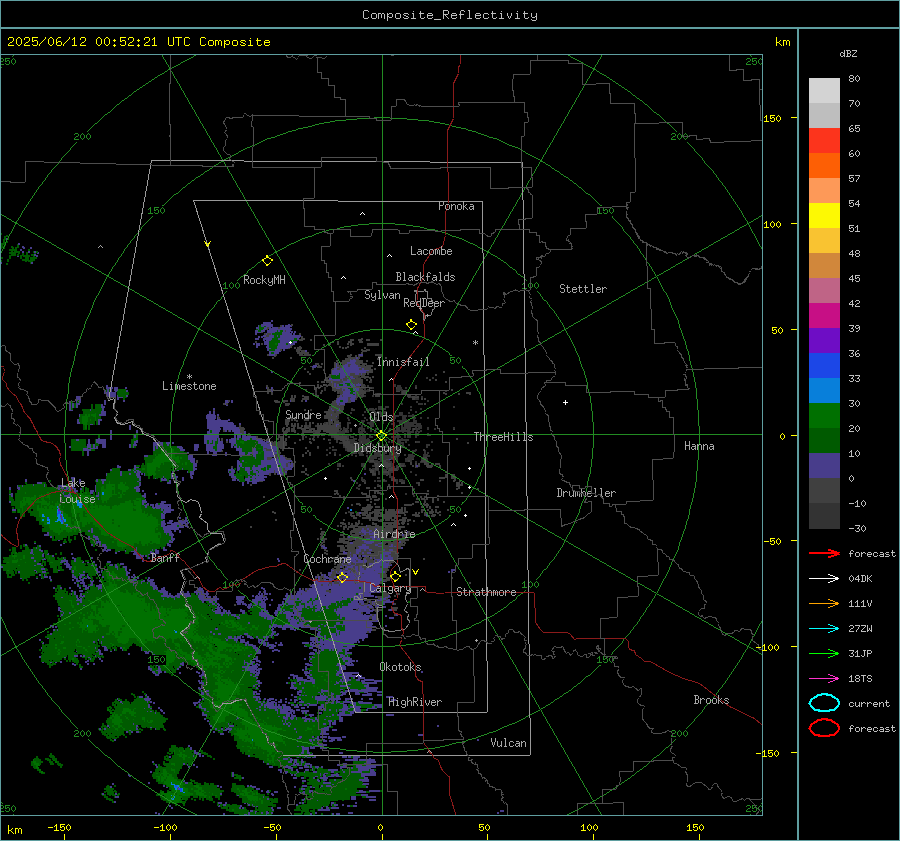Select the Olds label
The width and height of the screenshot is (900, 841).
pyautogui.click(x=381, y=417)
